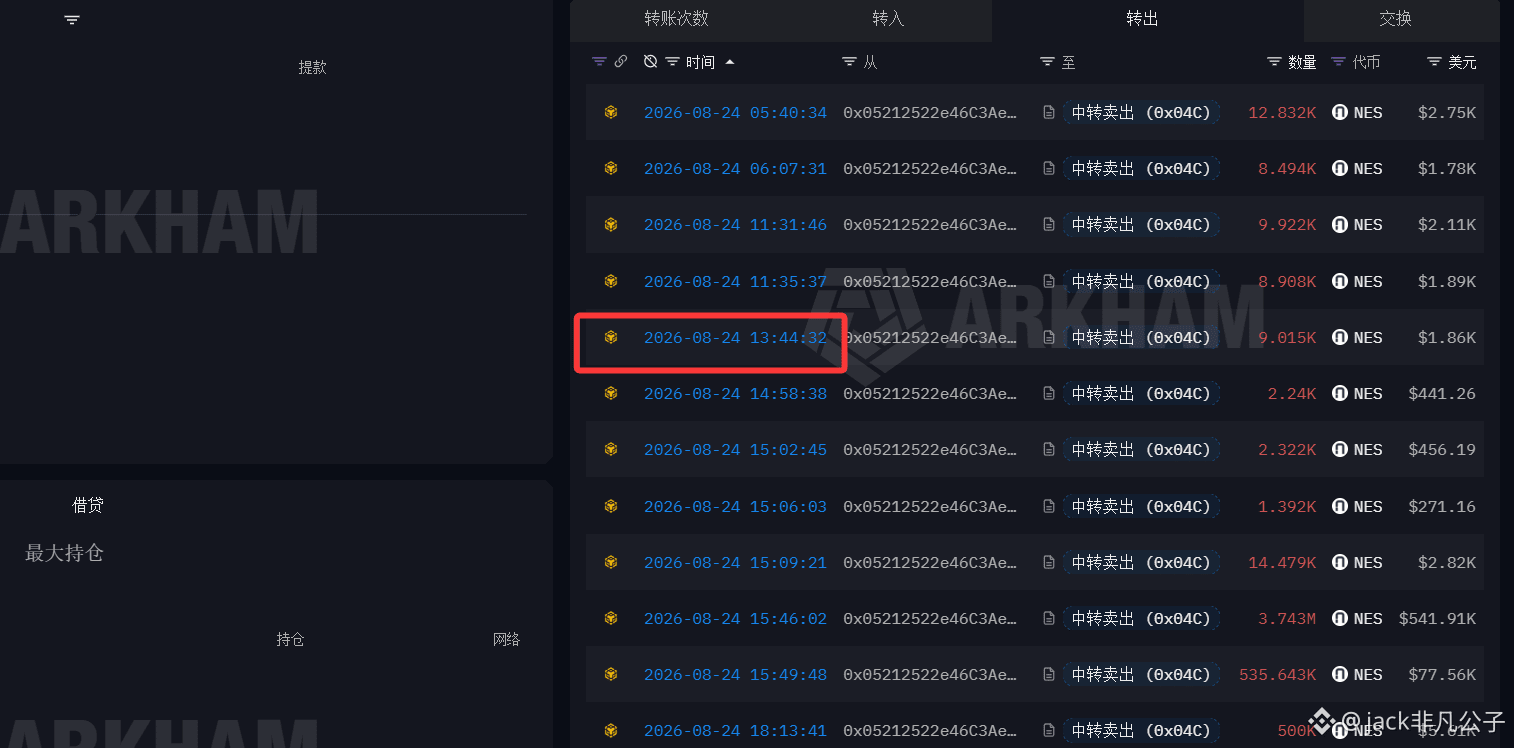Click the 中转卖出 (0x04C) label on the 06:07:31 row
This screenshot has width=1514, height=748.
pos(1141,169)
